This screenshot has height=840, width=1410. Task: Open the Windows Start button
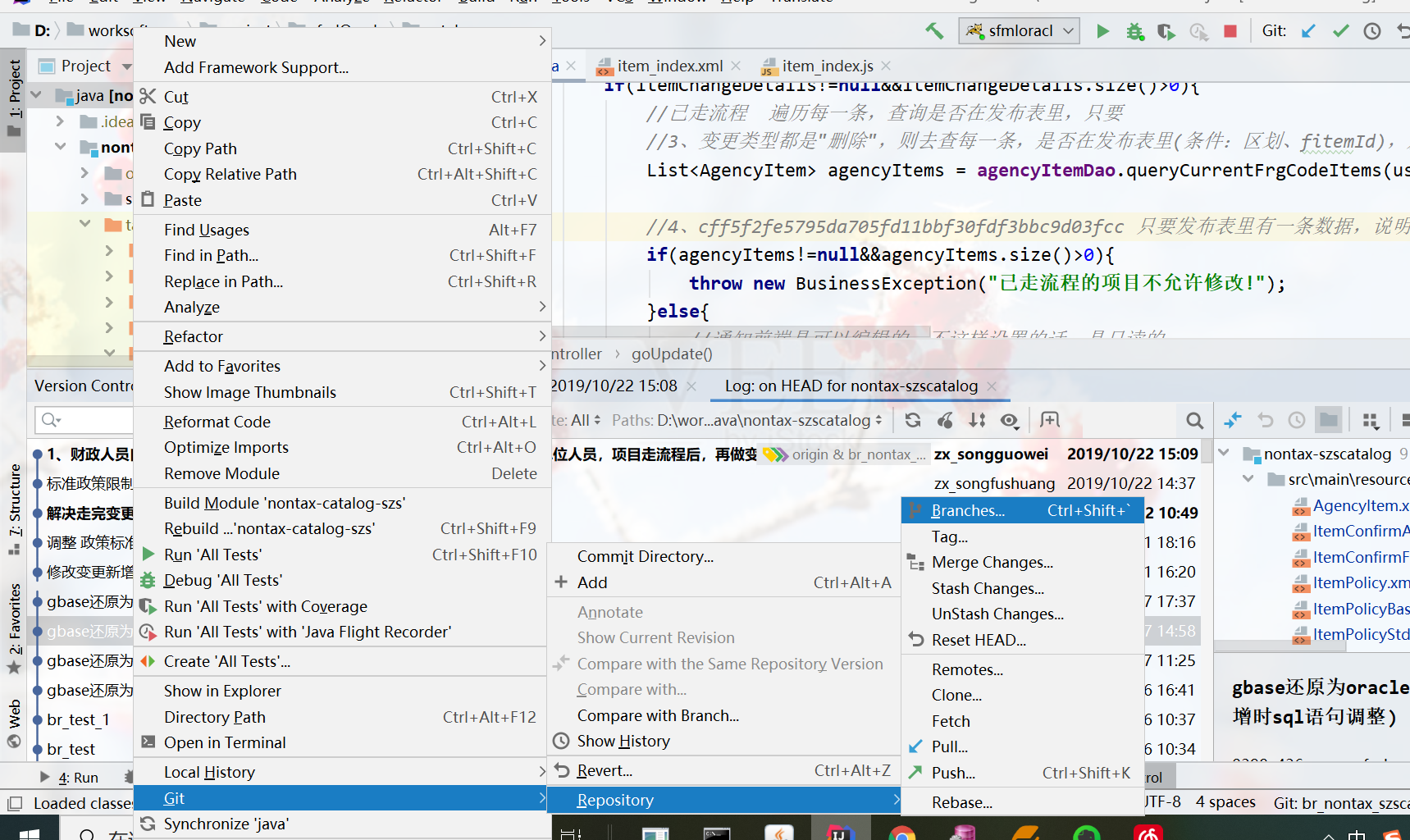pyautogui.click(x=29, y=832)
